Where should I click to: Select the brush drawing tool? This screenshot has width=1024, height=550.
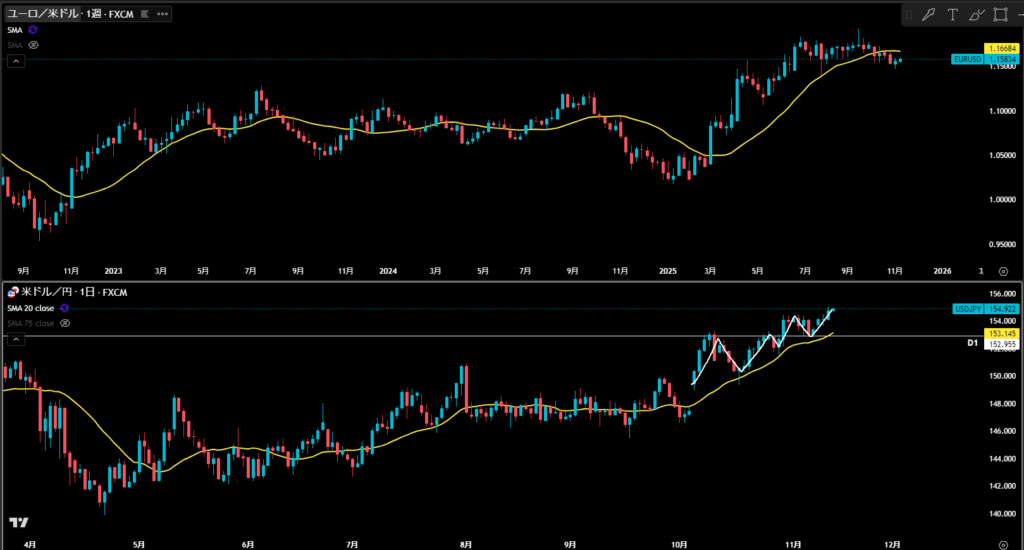(975, 14)
